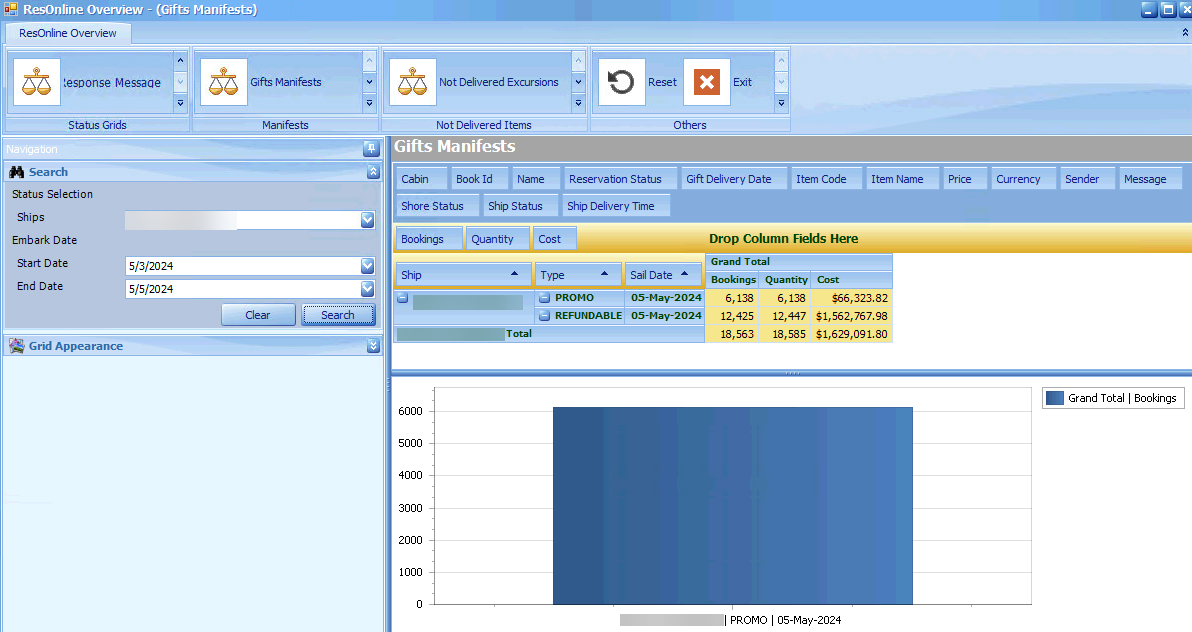
Task: Select the Item Code field header
Action: 826,179
